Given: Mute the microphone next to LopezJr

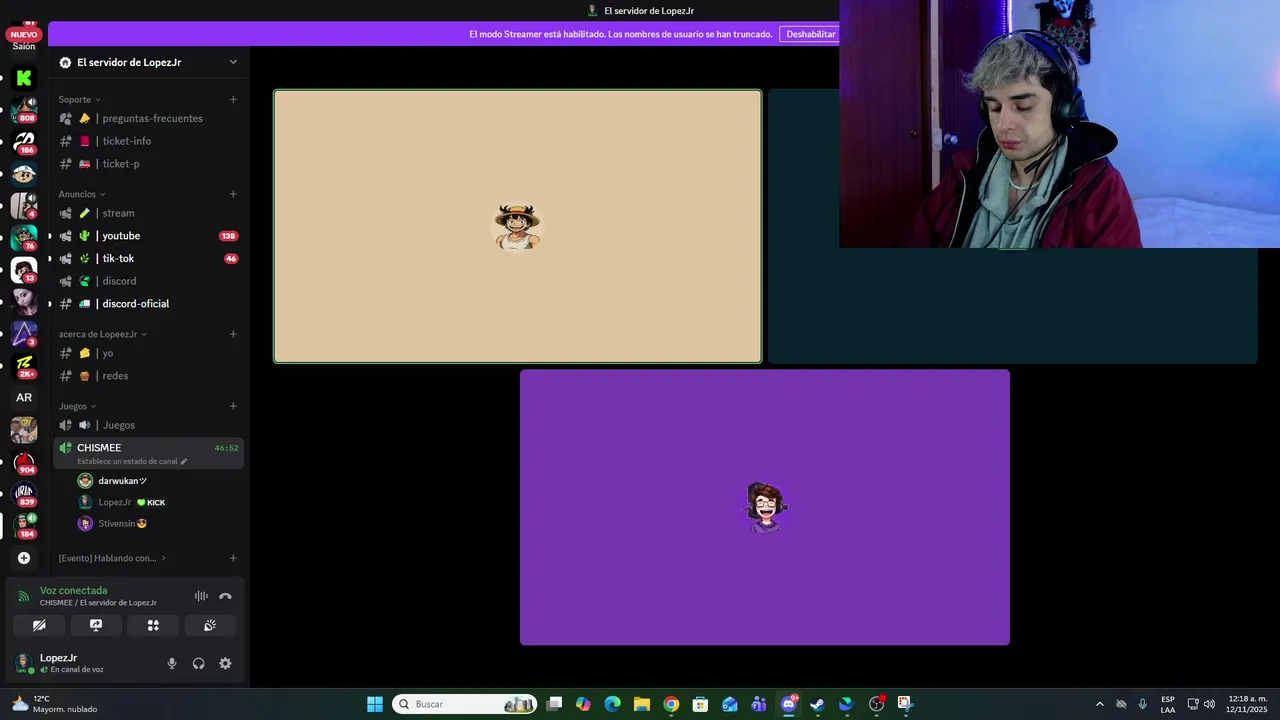Looking at the screenshot, I should [x=172, y=663].
